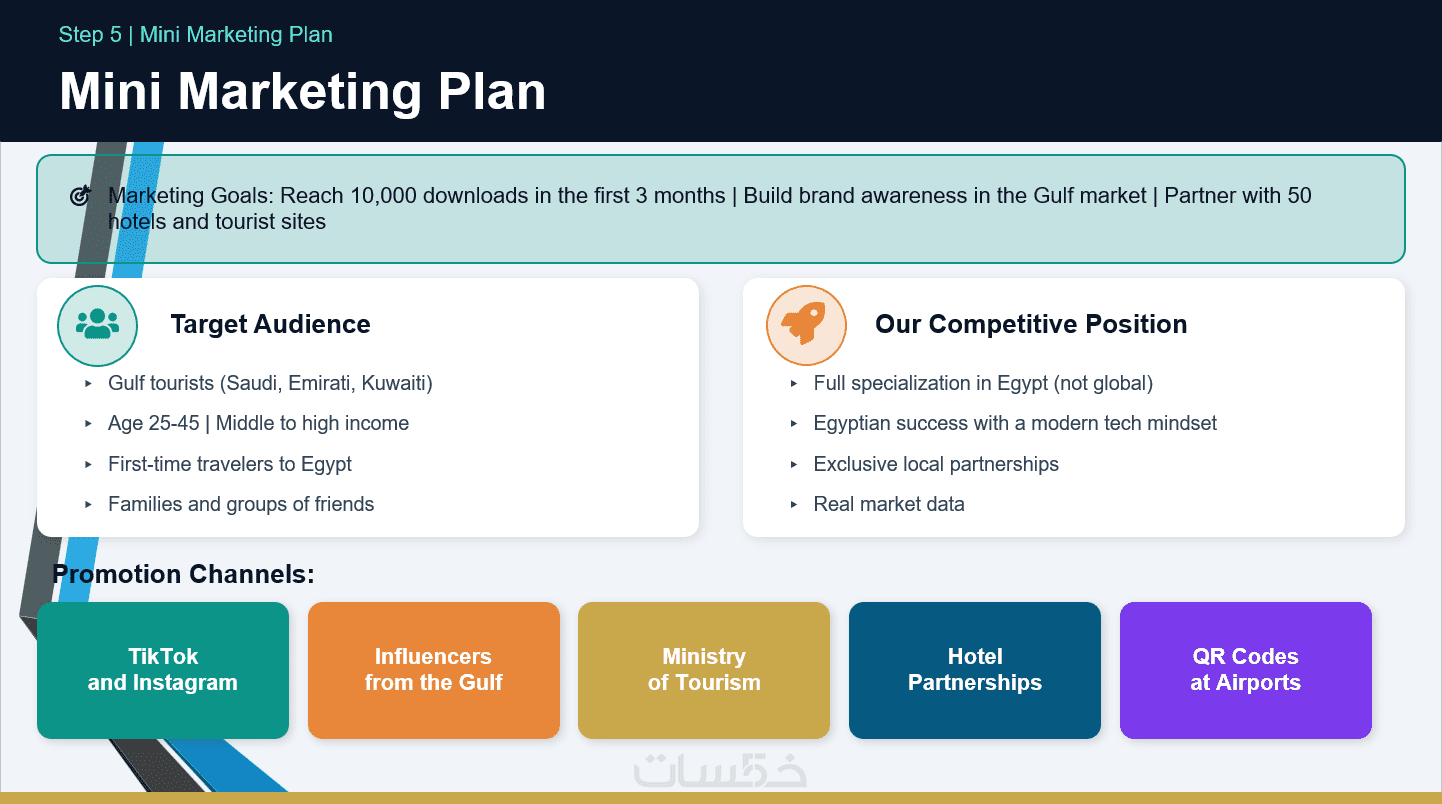
Task: Click the Promotion Channels heading
Action: pos(183,574)
